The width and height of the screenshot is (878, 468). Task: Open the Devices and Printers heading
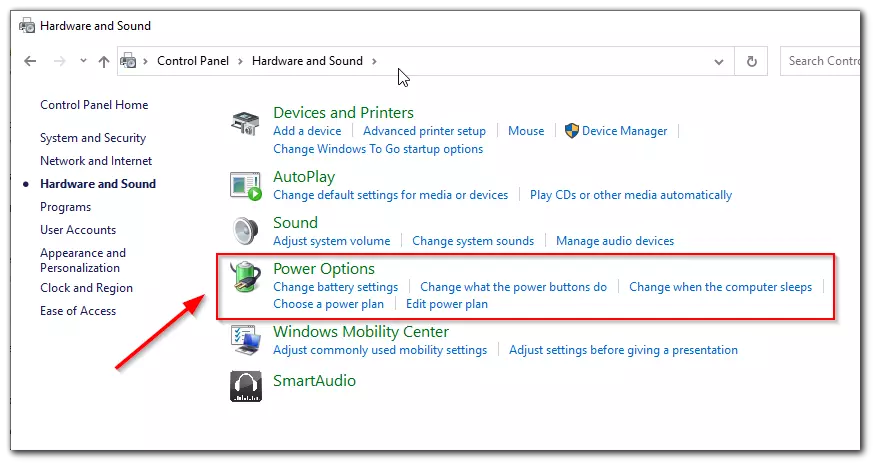point(343,113)
